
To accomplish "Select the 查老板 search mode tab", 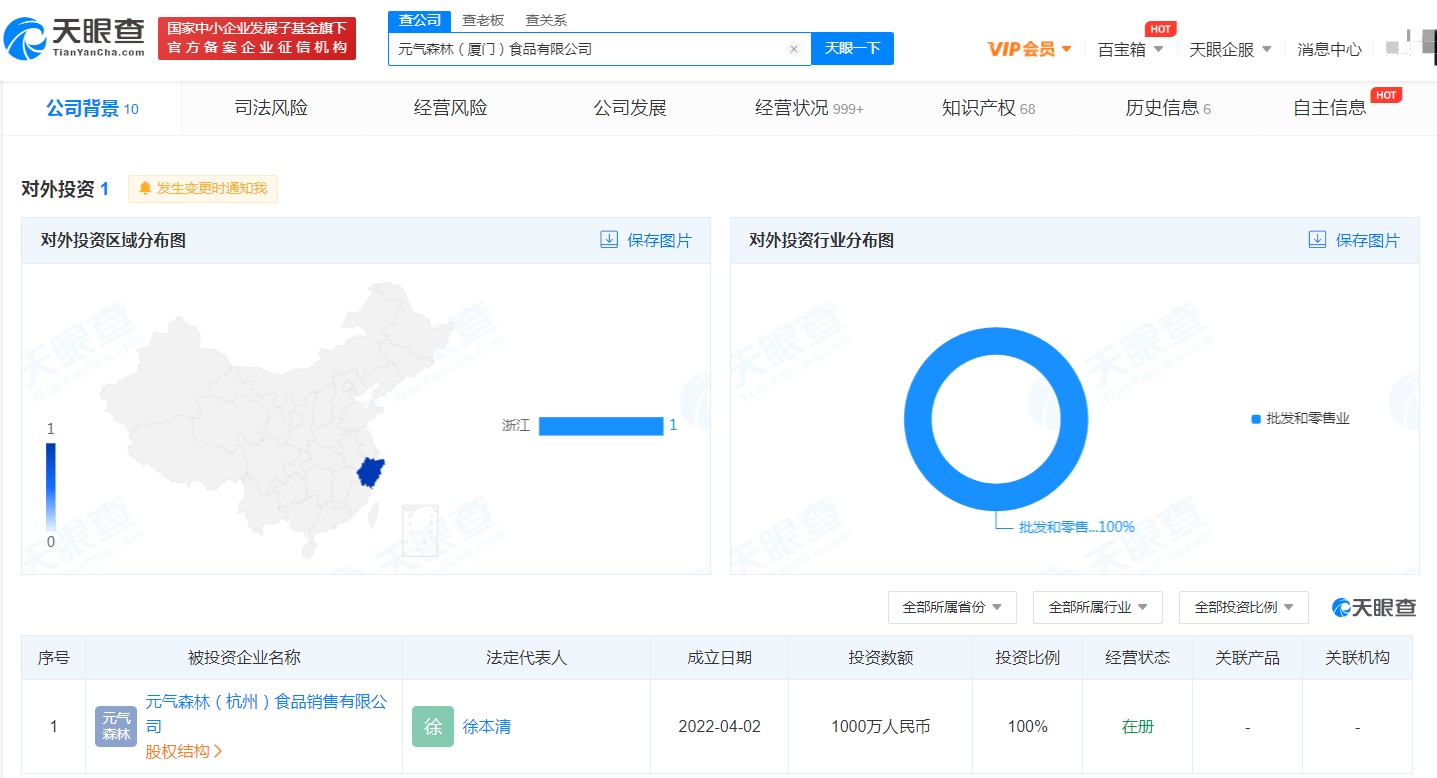I will 483,20.
